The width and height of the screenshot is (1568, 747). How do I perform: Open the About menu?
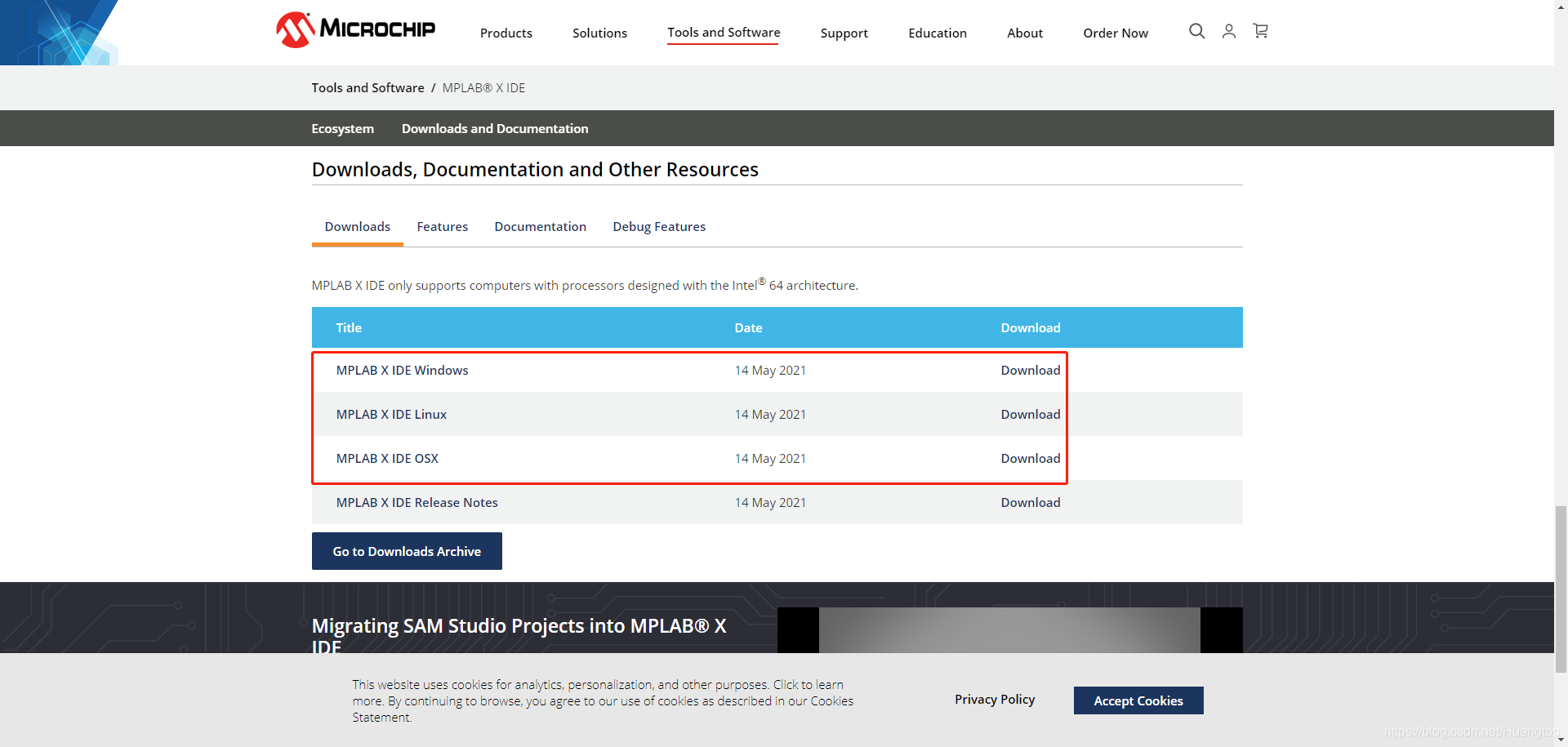click(x=1025, y=33)
